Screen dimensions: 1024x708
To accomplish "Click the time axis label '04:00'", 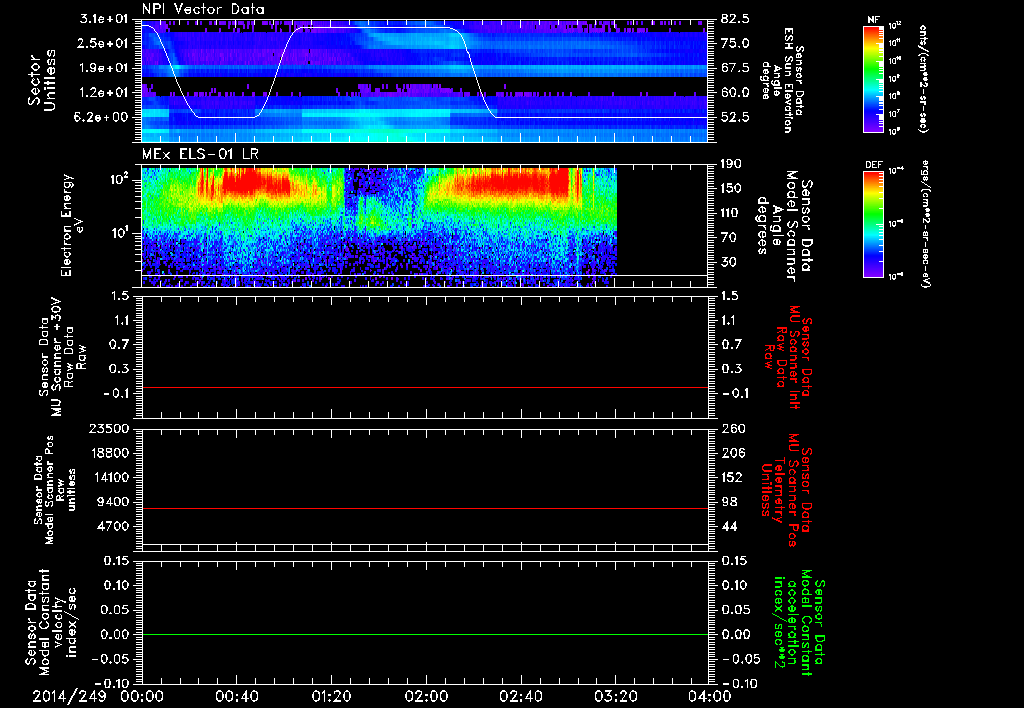I will point(710,696).
